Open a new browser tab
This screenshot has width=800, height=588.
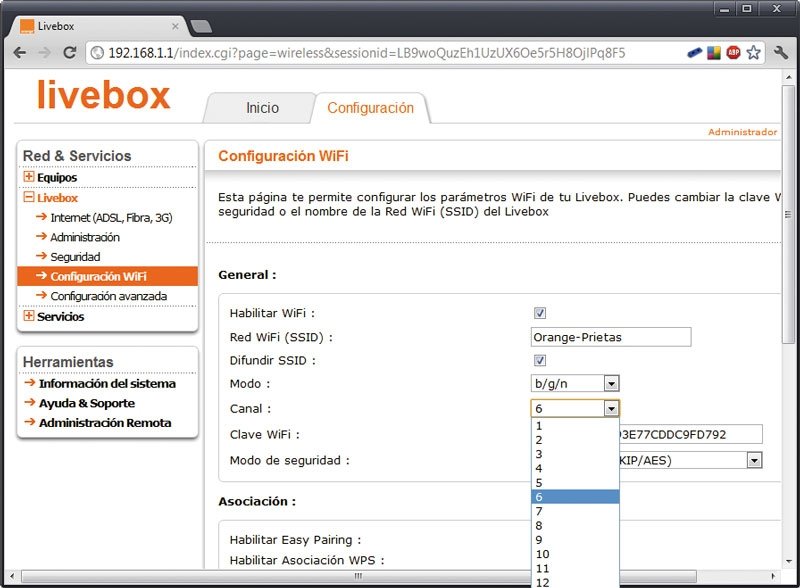click(x=201, y=27)
